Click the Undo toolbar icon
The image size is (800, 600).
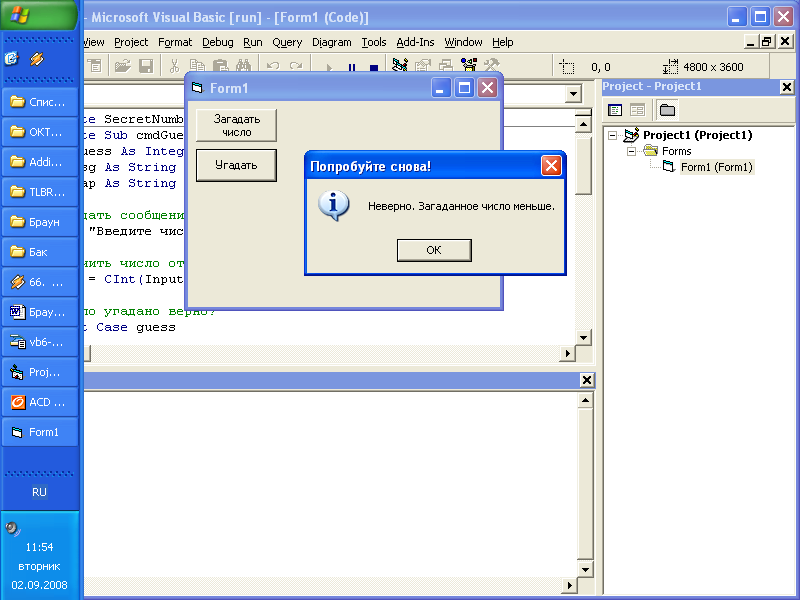272,66
